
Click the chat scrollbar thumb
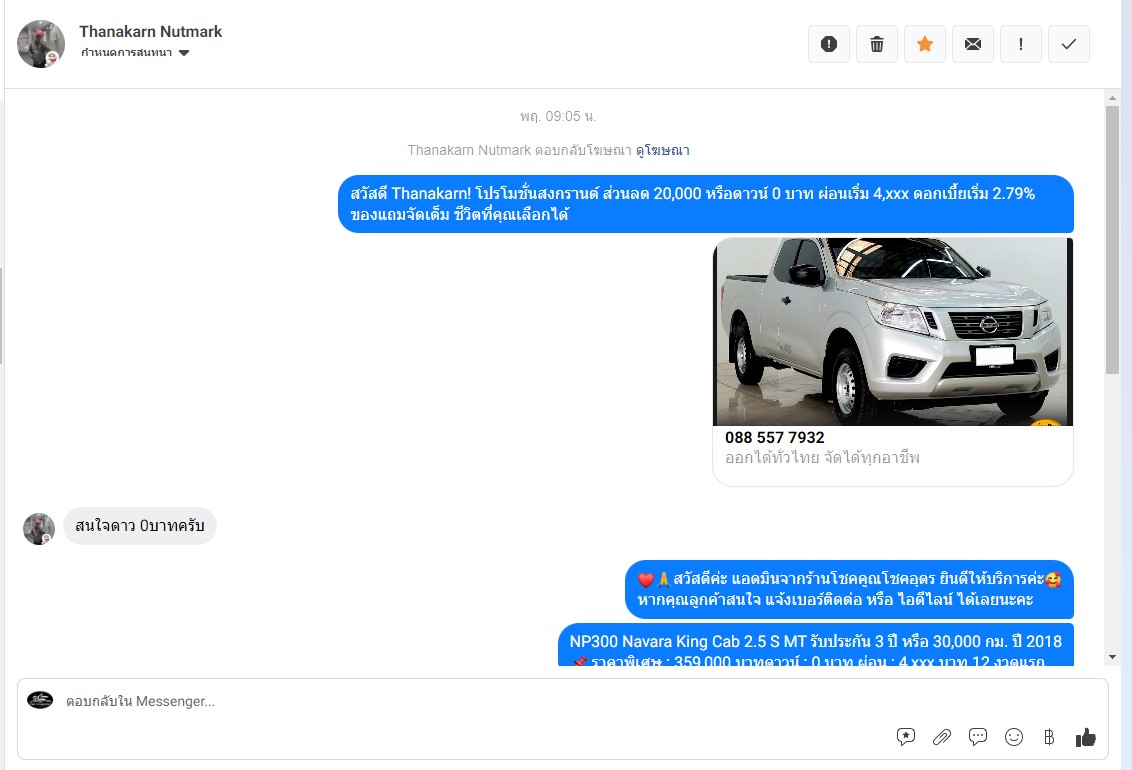point(1112,240)
